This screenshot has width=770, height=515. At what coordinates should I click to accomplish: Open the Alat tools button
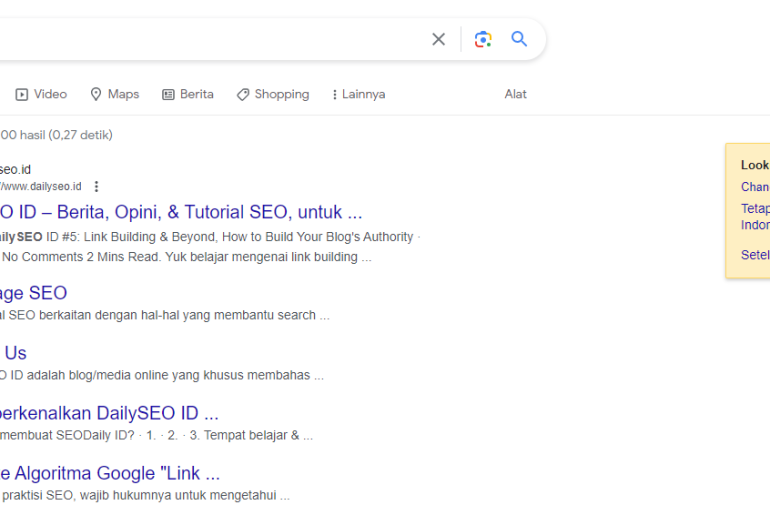tap(516, 94)
